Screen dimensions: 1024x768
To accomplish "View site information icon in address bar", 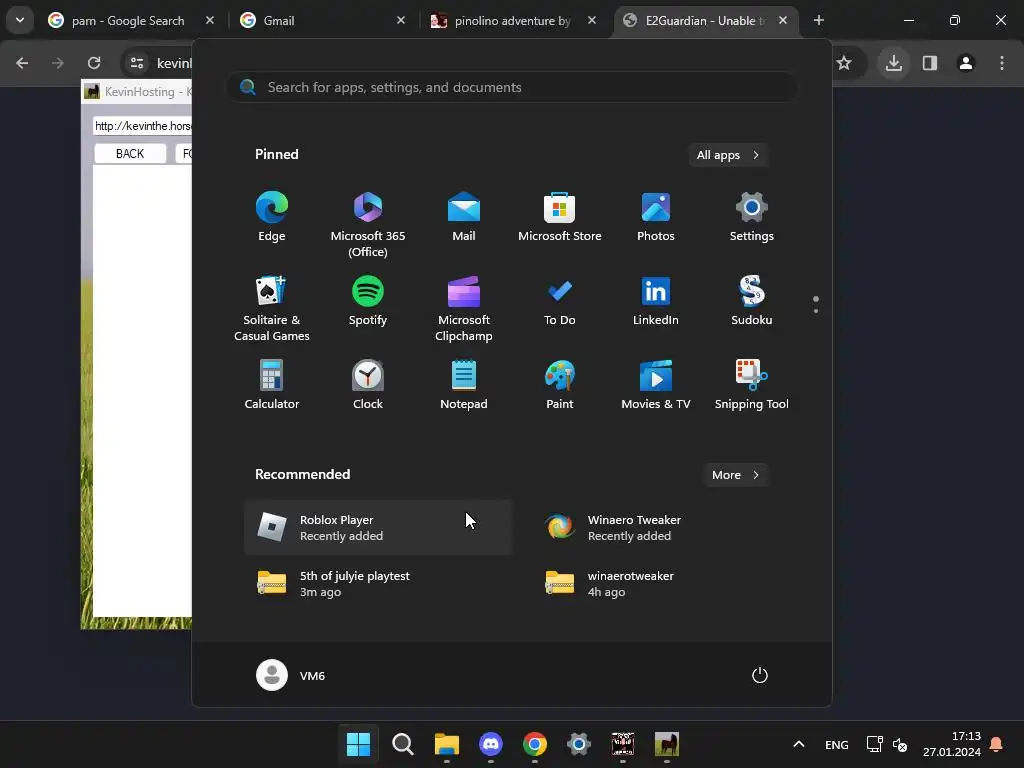I will click(136, 63).
